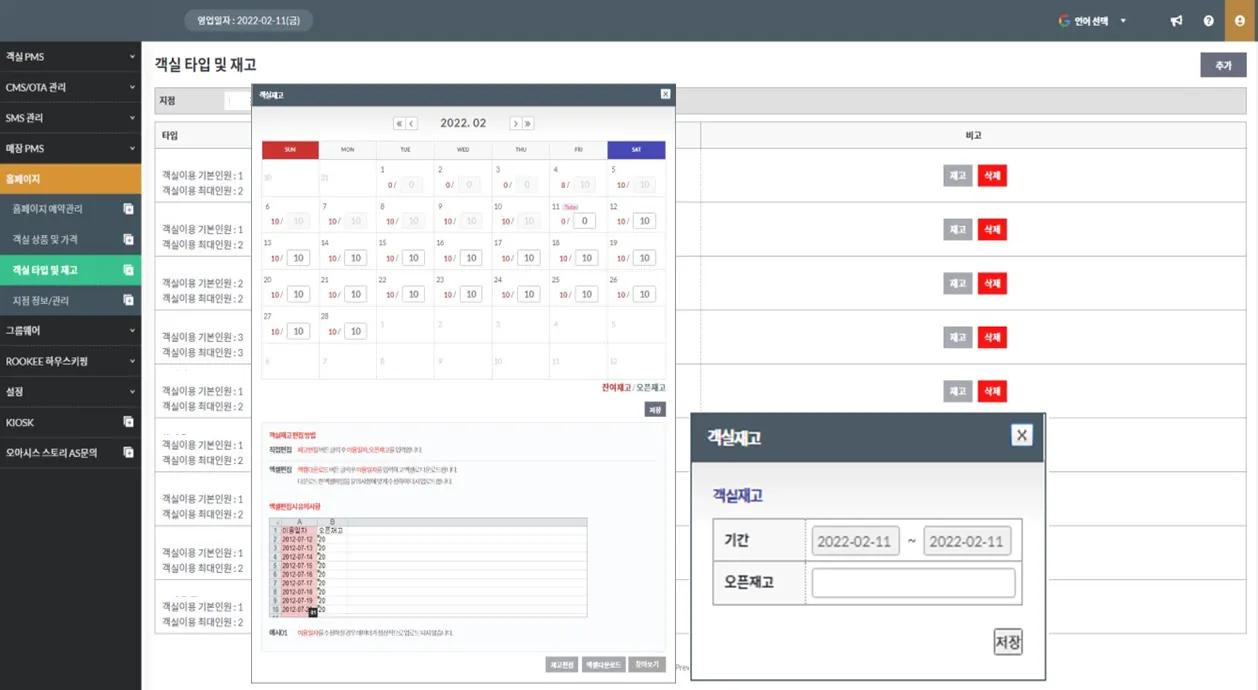Click the 엑셀다운로드 button
The image size is (1258, 690).
[x=603, y=664]
